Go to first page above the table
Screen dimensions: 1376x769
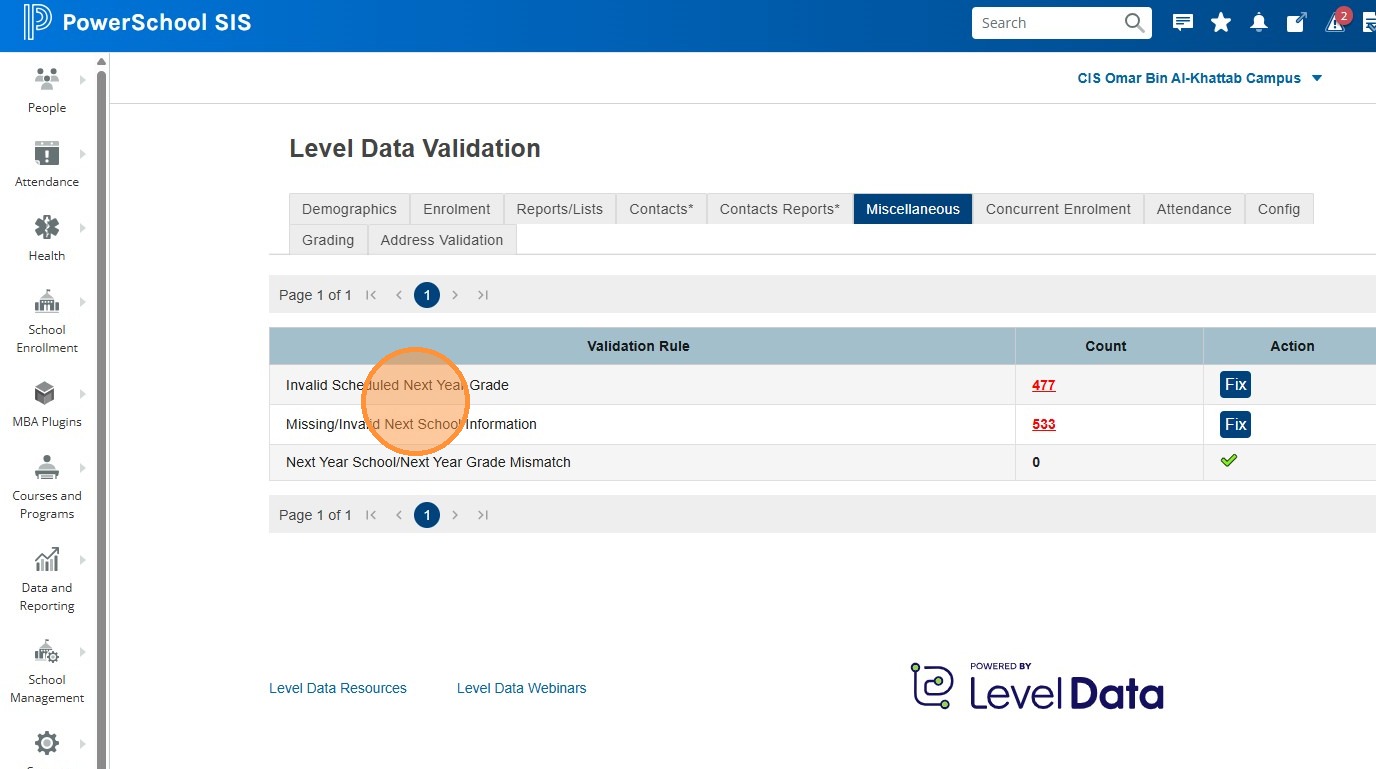[x=371, y=295]
